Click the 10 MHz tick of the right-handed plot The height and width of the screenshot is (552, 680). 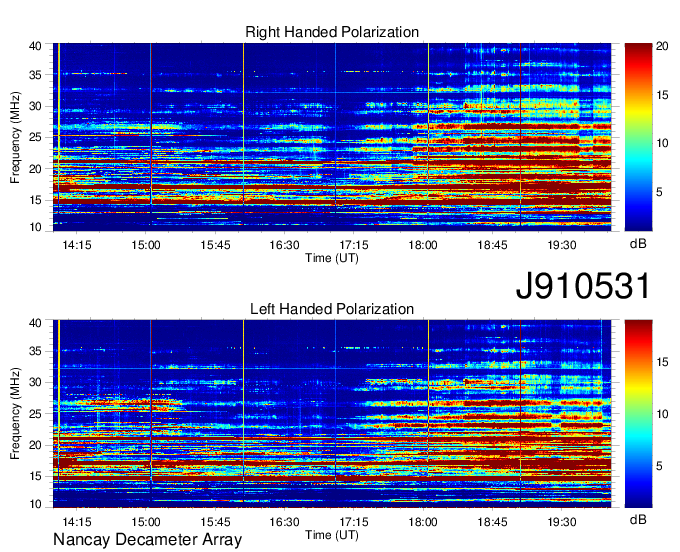coord(35,227)
